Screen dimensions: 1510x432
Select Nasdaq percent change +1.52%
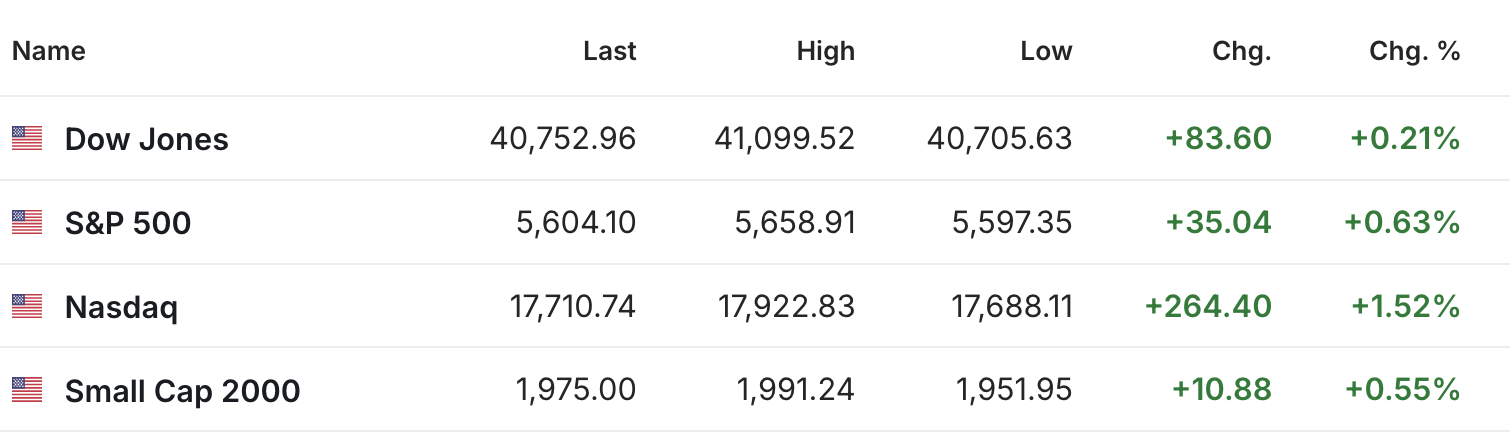point(1406,306)
